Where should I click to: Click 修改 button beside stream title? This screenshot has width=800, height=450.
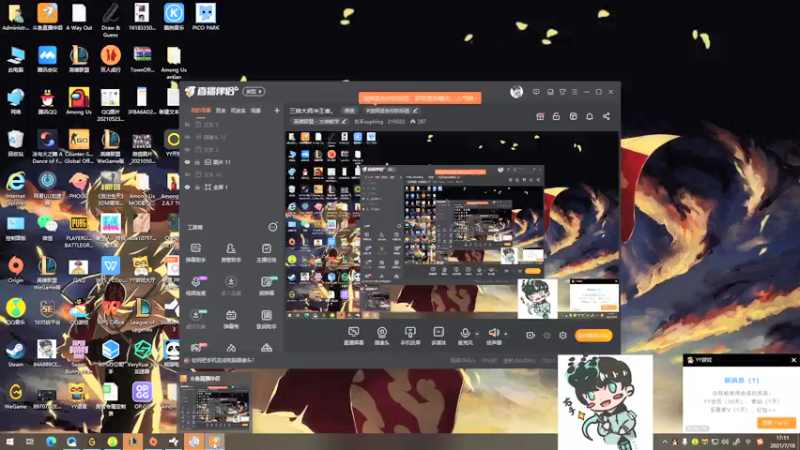349,110
